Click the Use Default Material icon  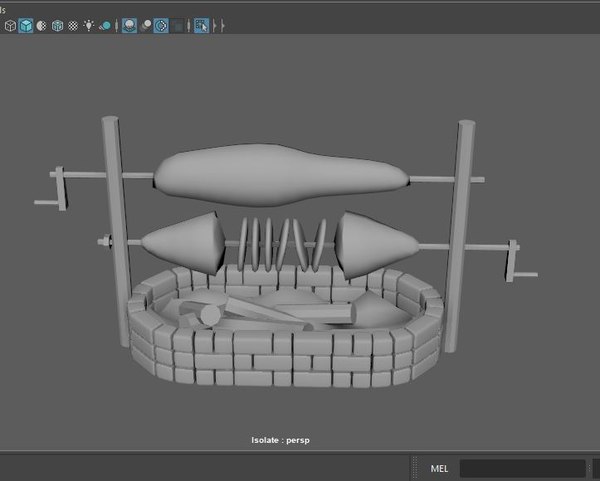(x=41, y=25)
